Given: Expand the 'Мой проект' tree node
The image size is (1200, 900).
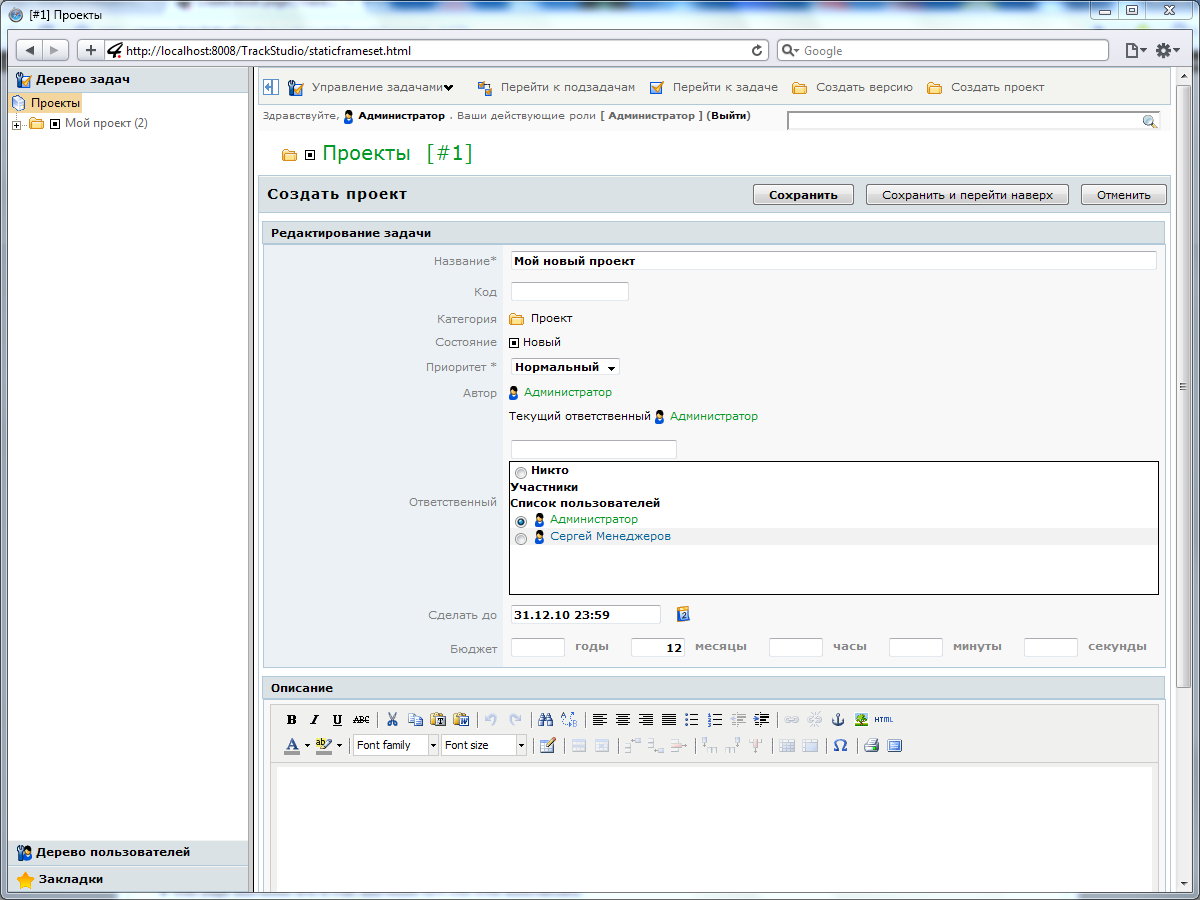Looking at the screenshot, I should click(16, 124).
